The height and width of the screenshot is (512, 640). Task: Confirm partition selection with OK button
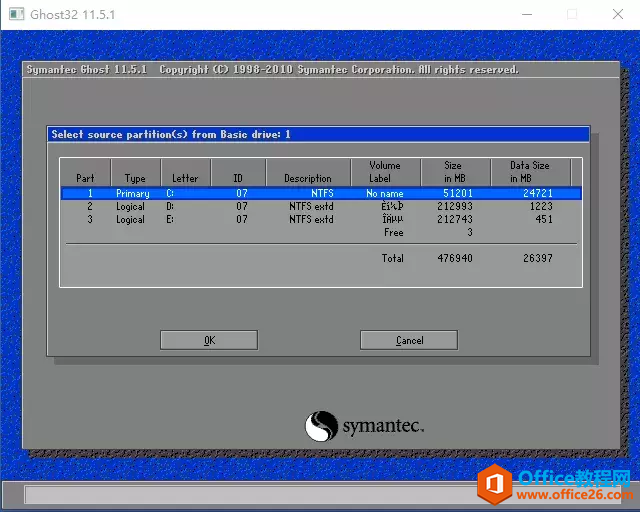[209, 340]
